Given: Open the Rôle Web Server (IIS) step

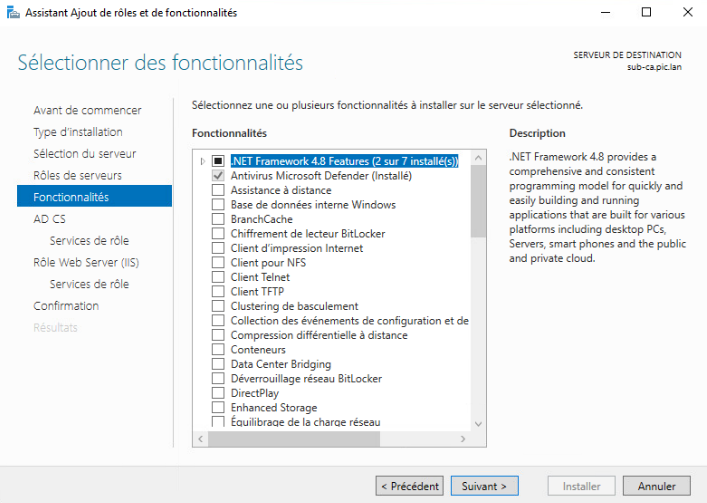Looking at the screenshot, I should click(x=86, y=262).
